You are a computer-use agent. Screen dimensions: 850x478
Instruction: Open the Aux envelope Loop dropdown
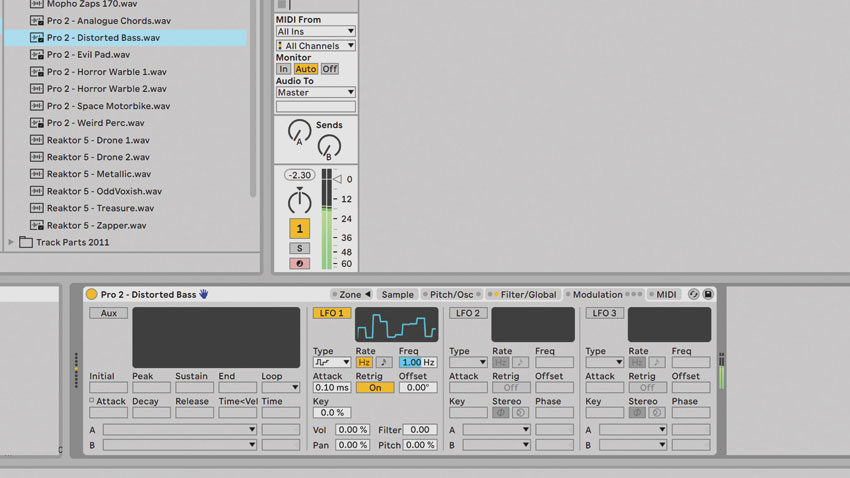(x=281, y=387)
